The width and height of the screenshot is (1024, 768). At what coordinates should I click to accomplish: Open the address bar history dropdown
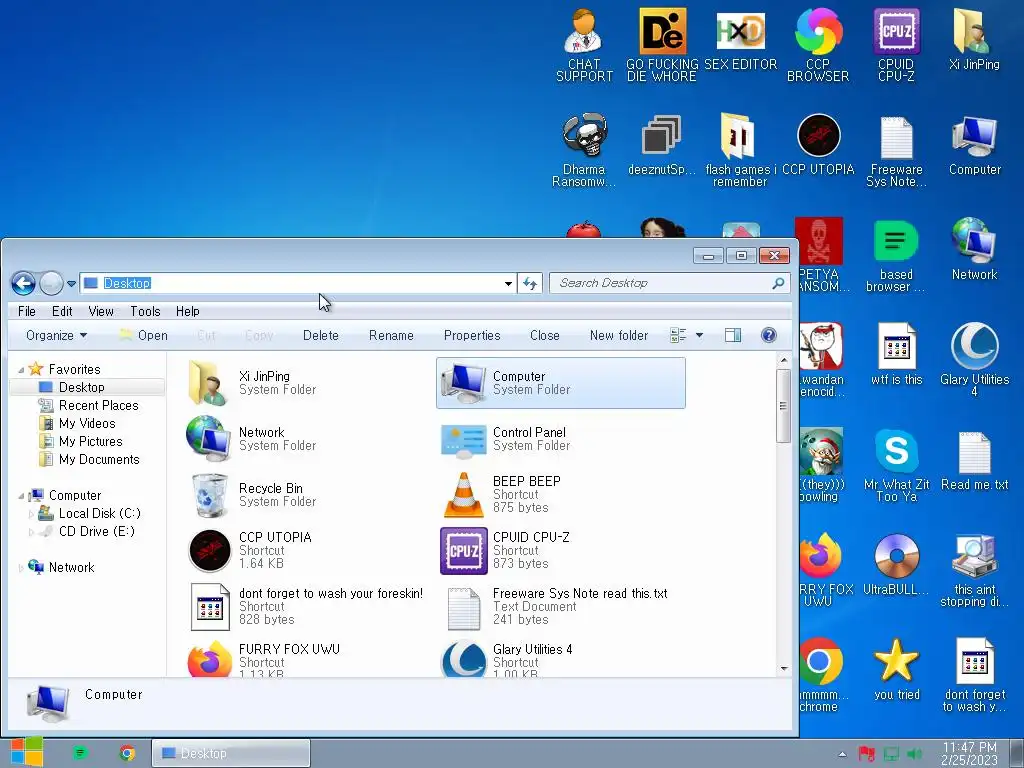[508, 283]
